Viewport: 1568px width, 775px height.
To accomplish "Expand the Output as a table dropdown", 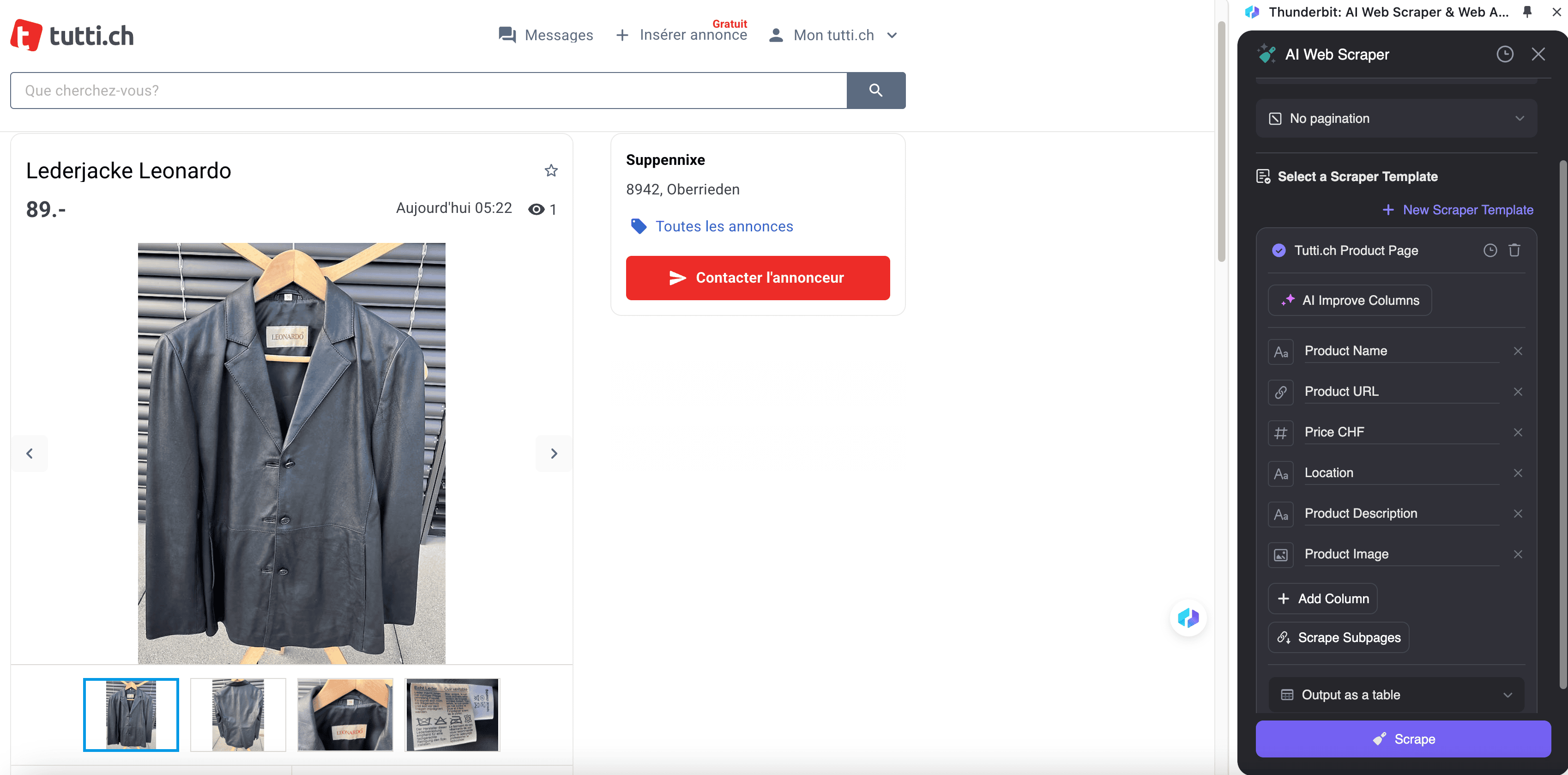I will click(1396, 695).
